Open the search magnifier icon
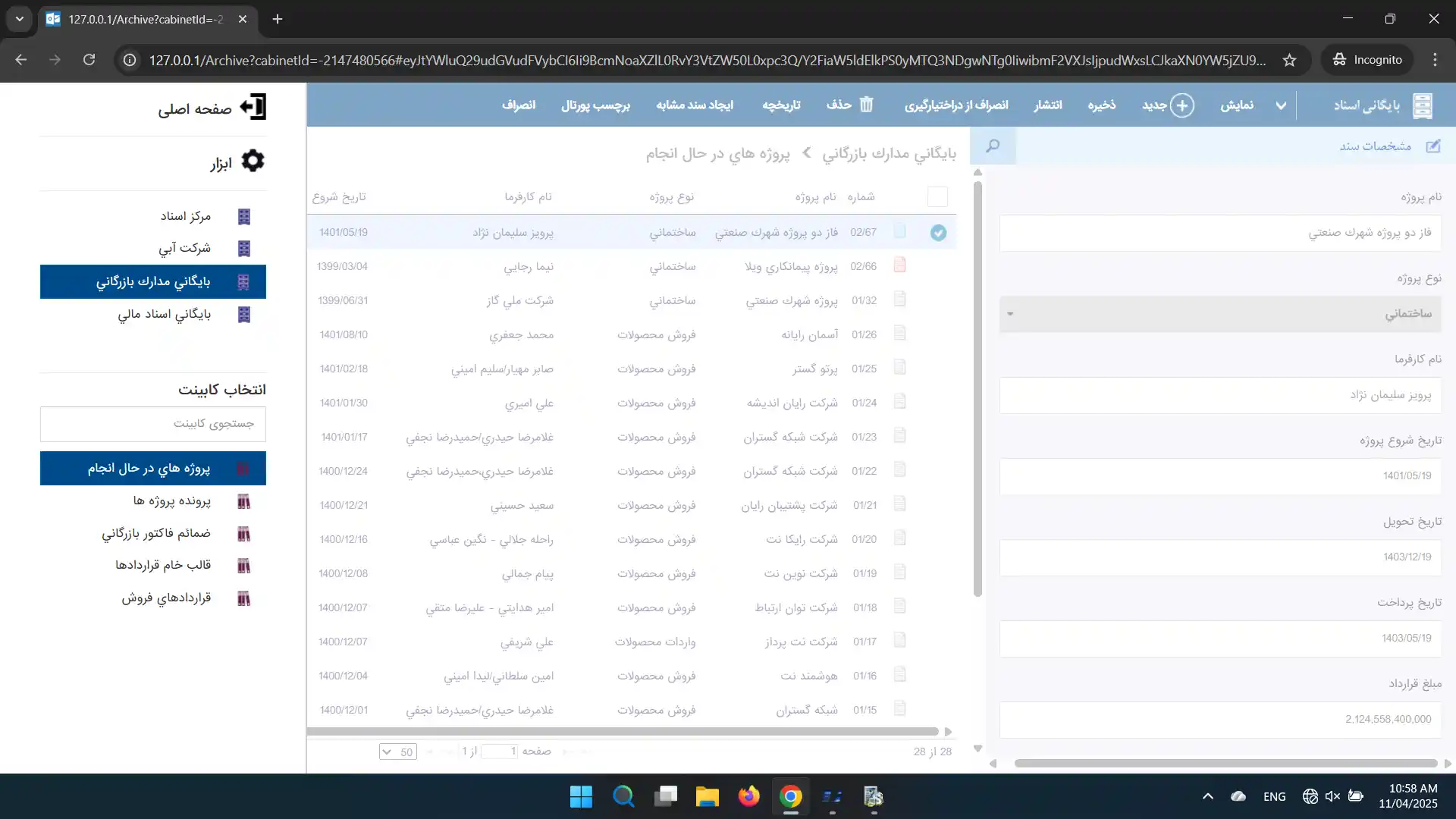1456x819 pixels. pyautogui.click(x=993, y=146)
